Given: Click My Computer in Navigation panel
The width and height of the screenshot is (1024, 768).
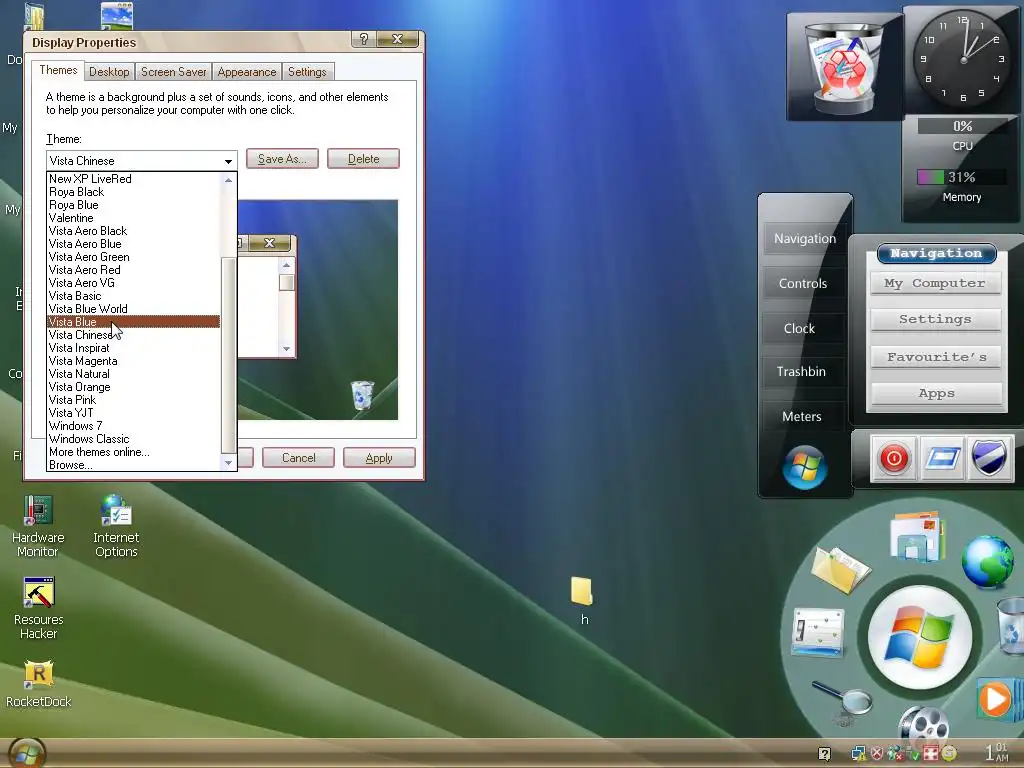Looking at the screenshot, I should 935,283.
